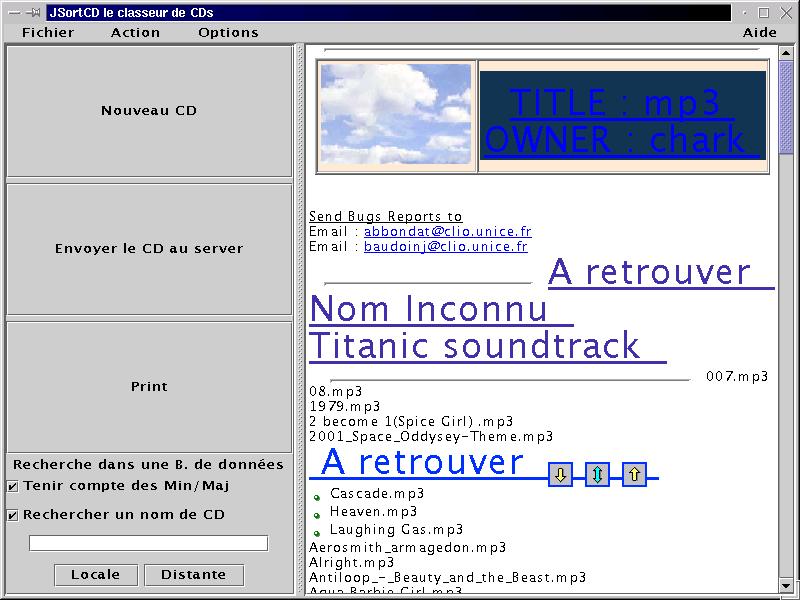
Task: Click scrollbar down arrow in right pane
Action: (786, 585)
